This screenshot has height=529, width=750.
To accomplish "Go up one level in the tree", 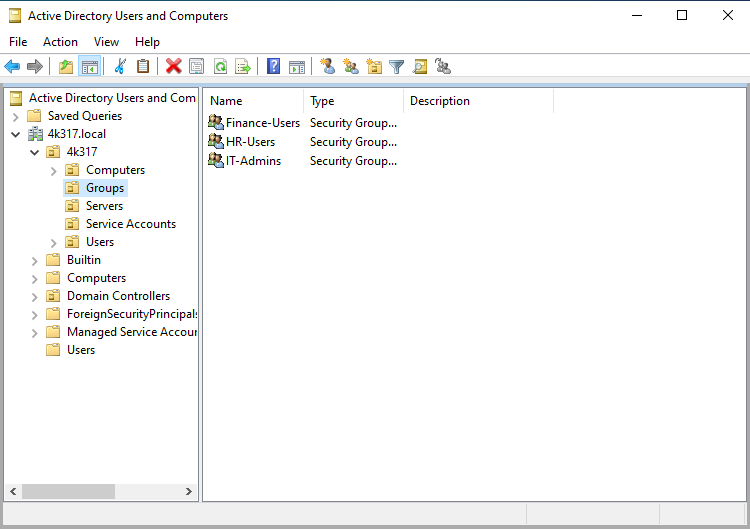I will (x=66, y=66).
